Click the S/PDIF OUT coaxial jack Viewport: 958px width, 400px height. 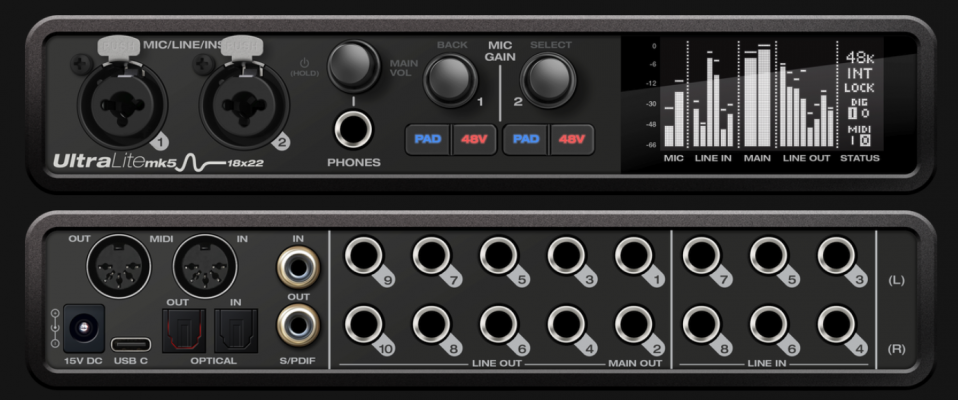[298, 325]
